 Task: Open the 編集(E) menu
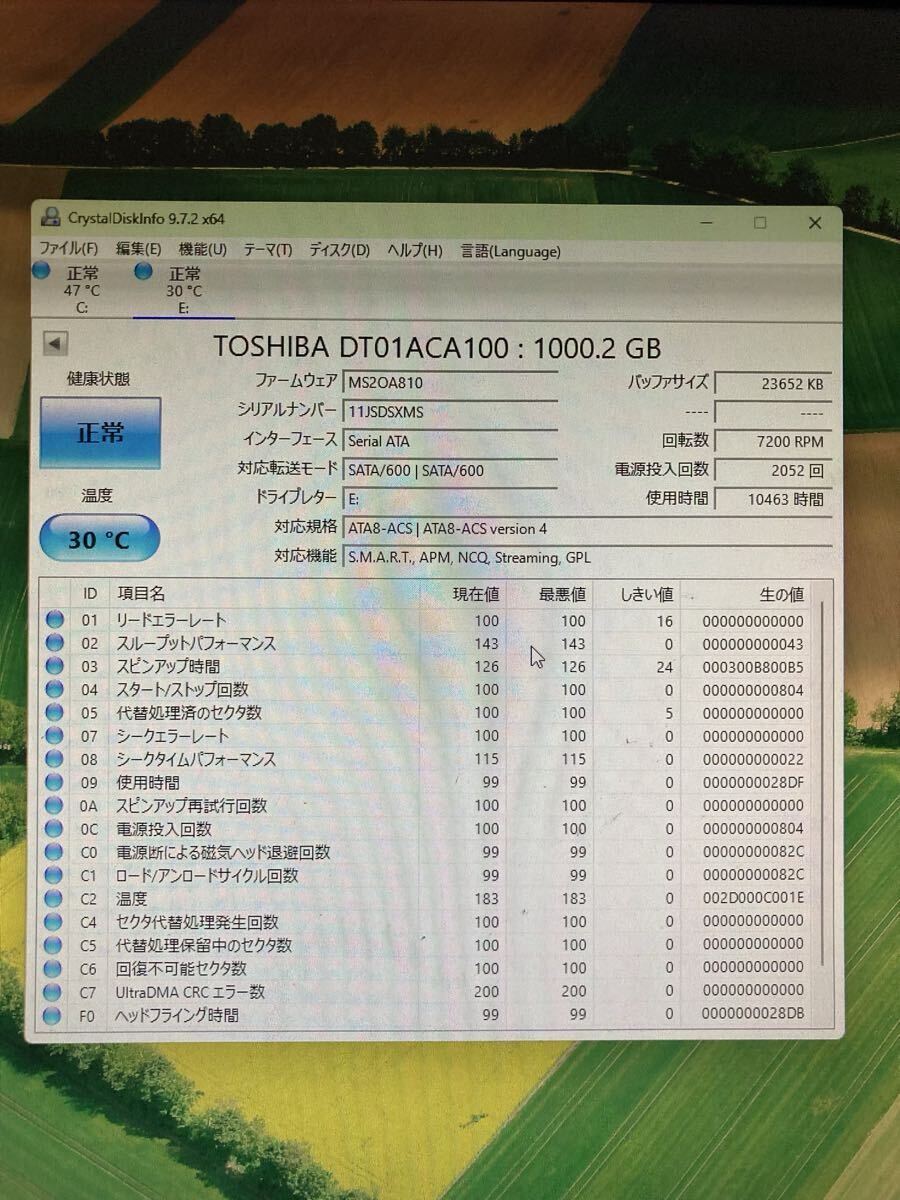(x=138, y=249)
